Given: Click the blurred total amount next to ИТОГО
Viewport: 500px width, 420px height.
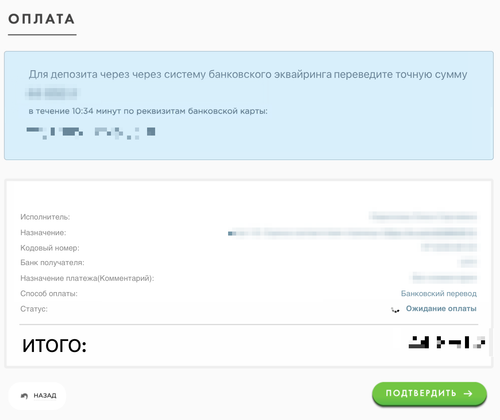Looking at the screenshot, I should (x=447, y=342).
